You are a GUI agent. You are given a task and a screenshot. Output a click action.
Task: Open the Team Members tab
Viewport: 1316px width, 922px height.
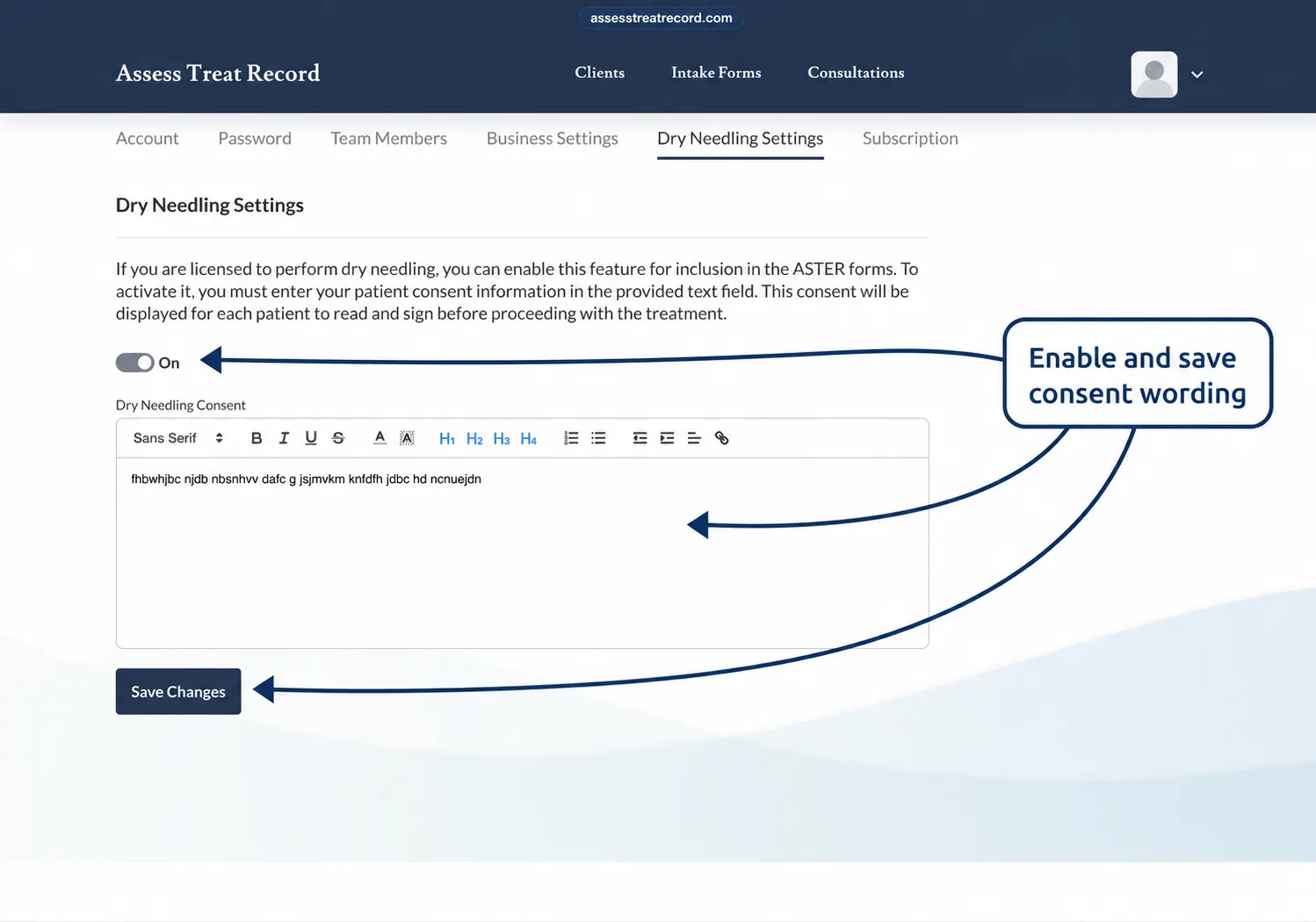pyautogui.click(x=389, y=139)
